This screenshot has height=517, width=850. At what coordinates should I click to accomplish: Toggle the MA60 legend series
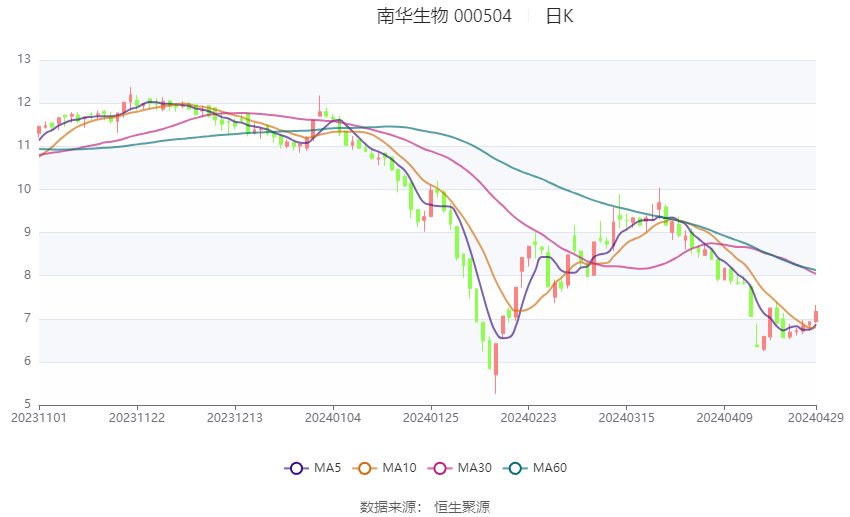pos(535,468)
